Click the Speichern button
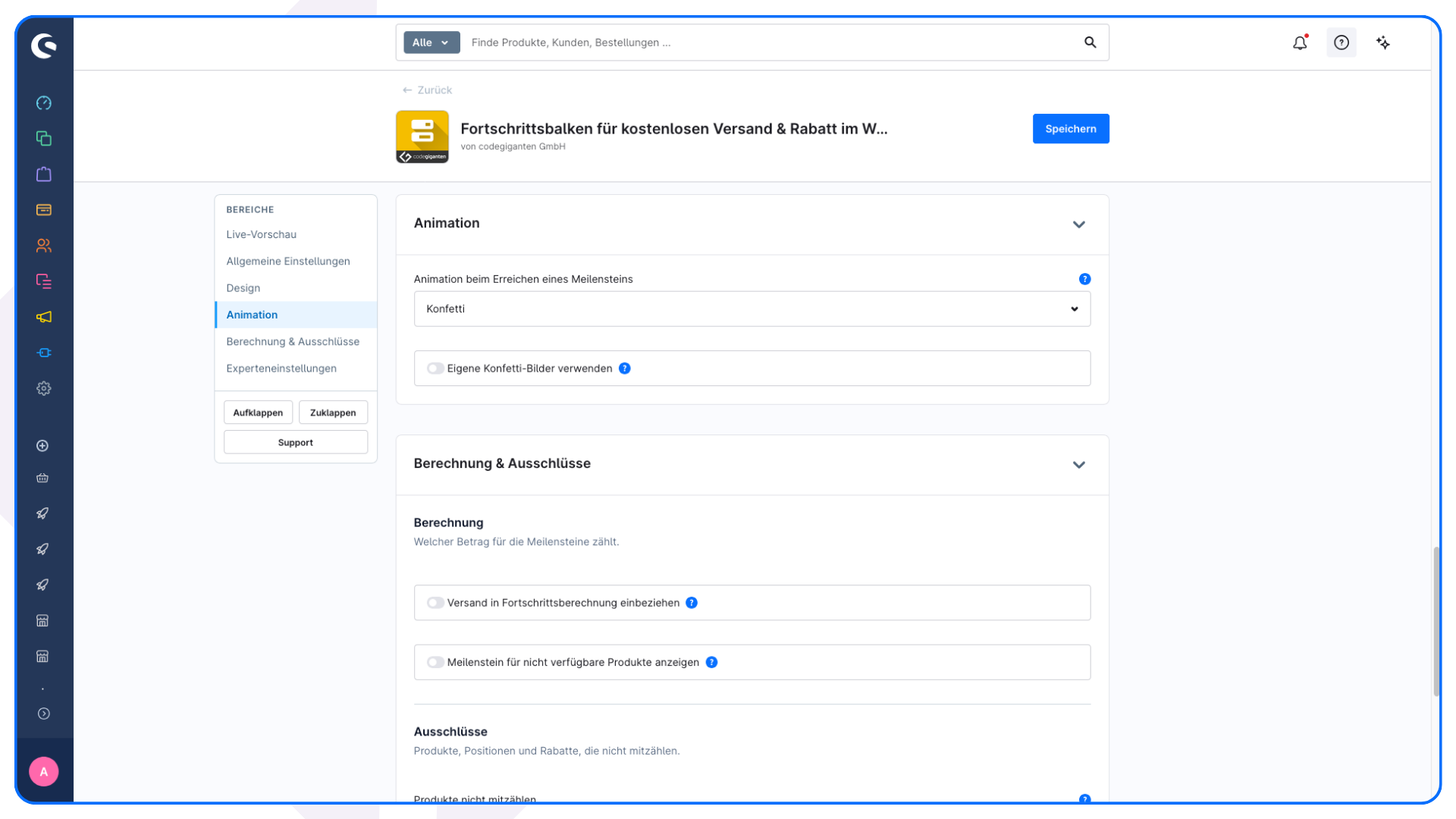Screen dimensions: 1456x819 pos(1071,129)
